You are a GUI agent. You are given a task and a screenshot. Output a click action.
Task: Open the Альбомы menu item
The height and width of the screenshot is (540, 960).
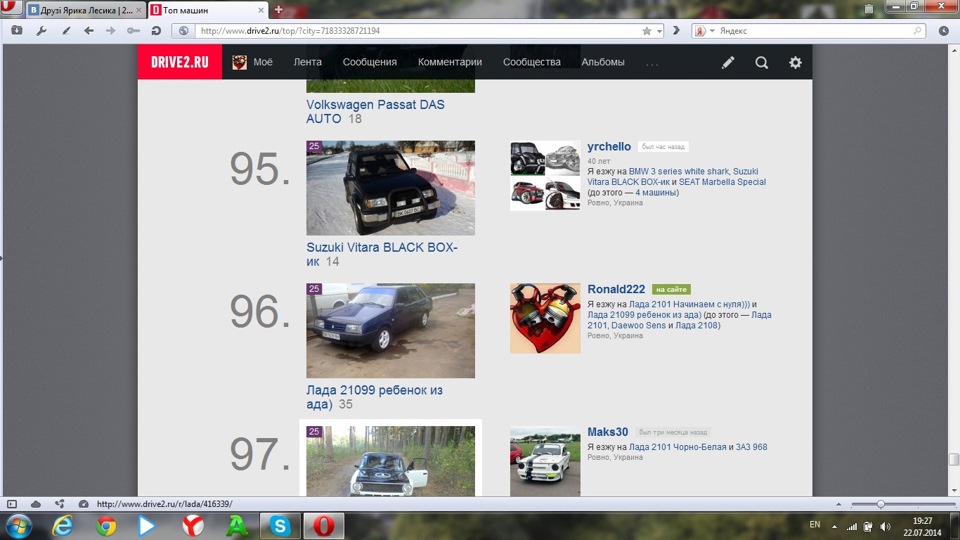coord(603,62)
